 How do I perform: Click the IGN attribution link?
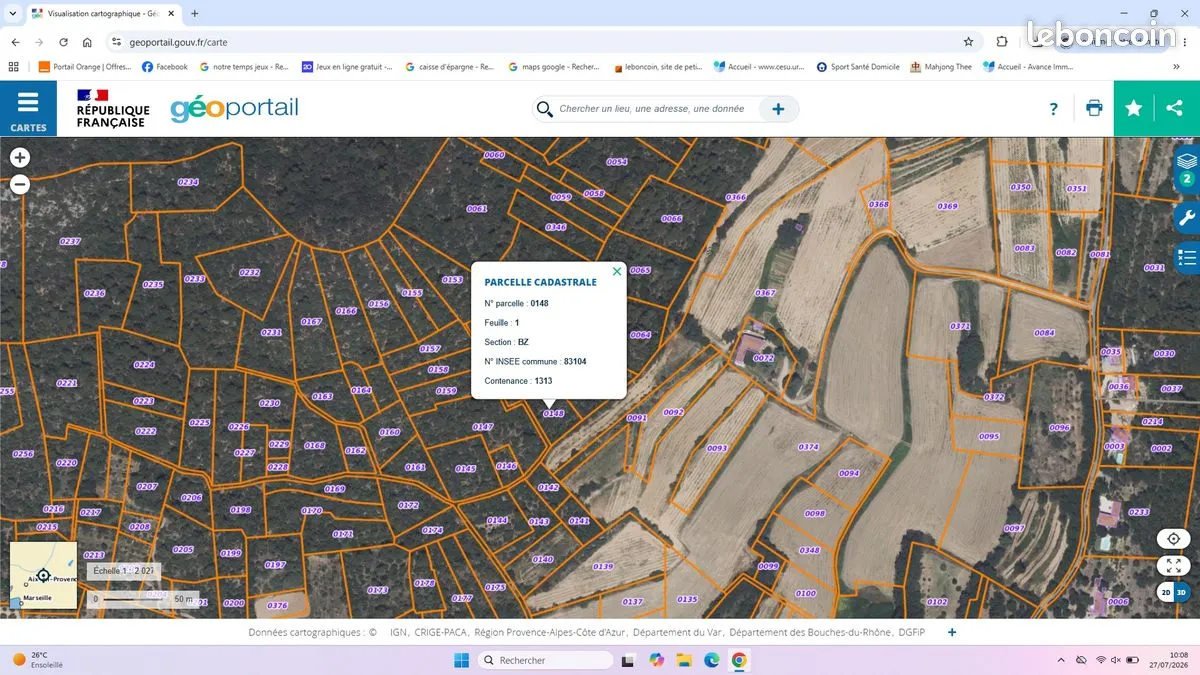(398, 632)
